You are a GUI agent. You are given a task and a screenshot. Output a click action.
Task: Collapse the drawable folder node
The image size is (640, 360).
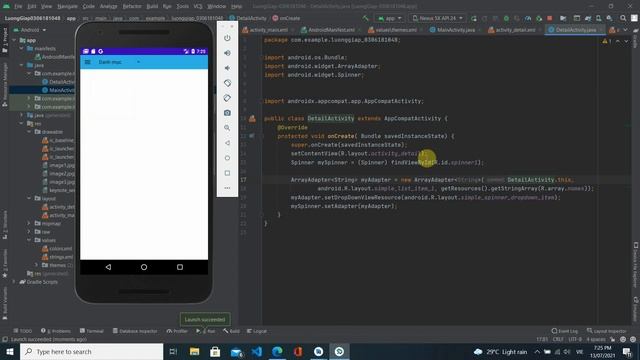click(x=29, y=132)
